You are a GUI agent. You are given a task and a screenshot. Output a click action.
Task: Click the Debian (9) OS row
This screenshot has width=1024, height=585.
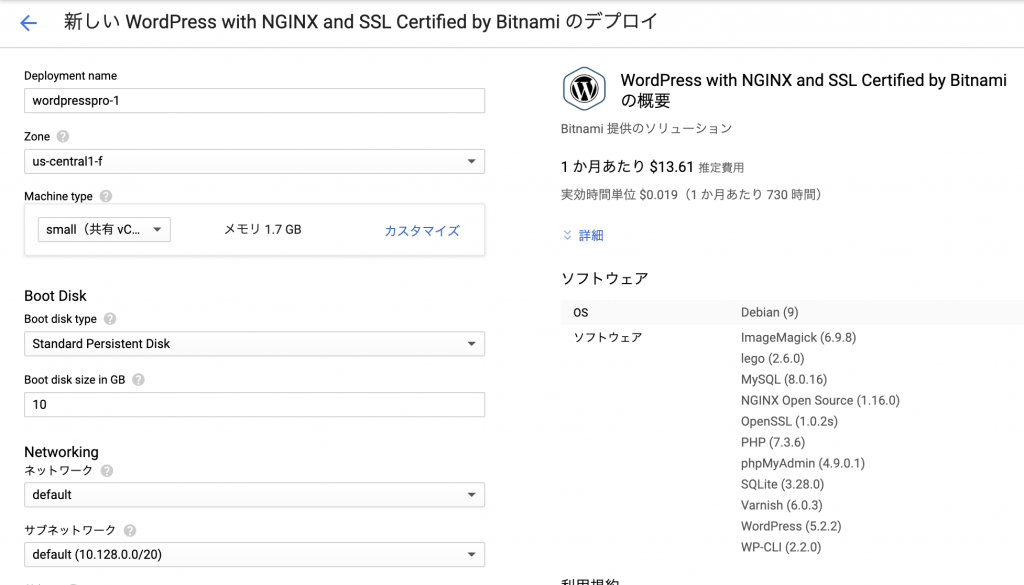pos(792,312)
